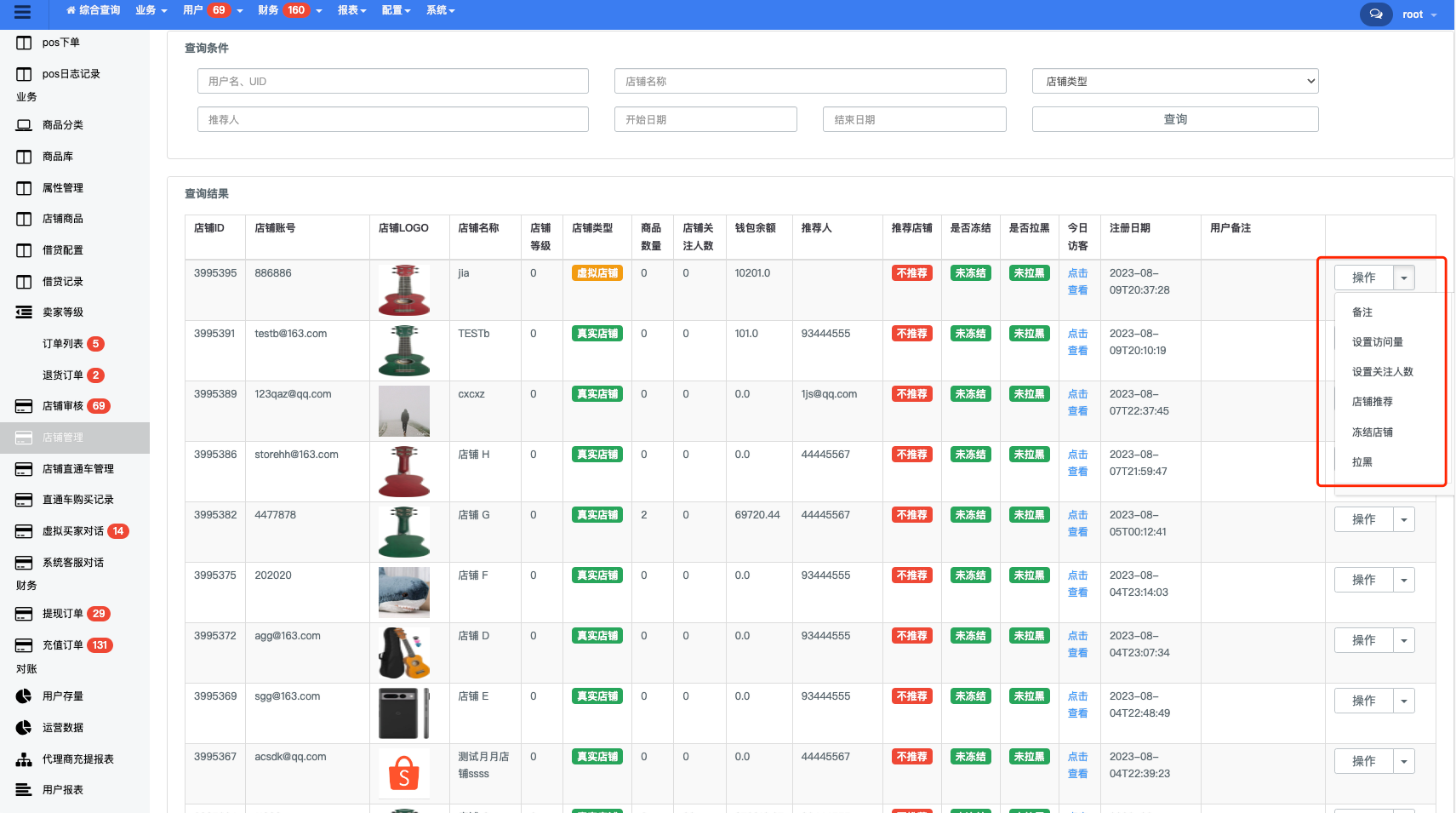This screenshot has width=1456, height=813.
Task: Click the 店铺商品 sidebar icon
Action: [x=24, y=219]
